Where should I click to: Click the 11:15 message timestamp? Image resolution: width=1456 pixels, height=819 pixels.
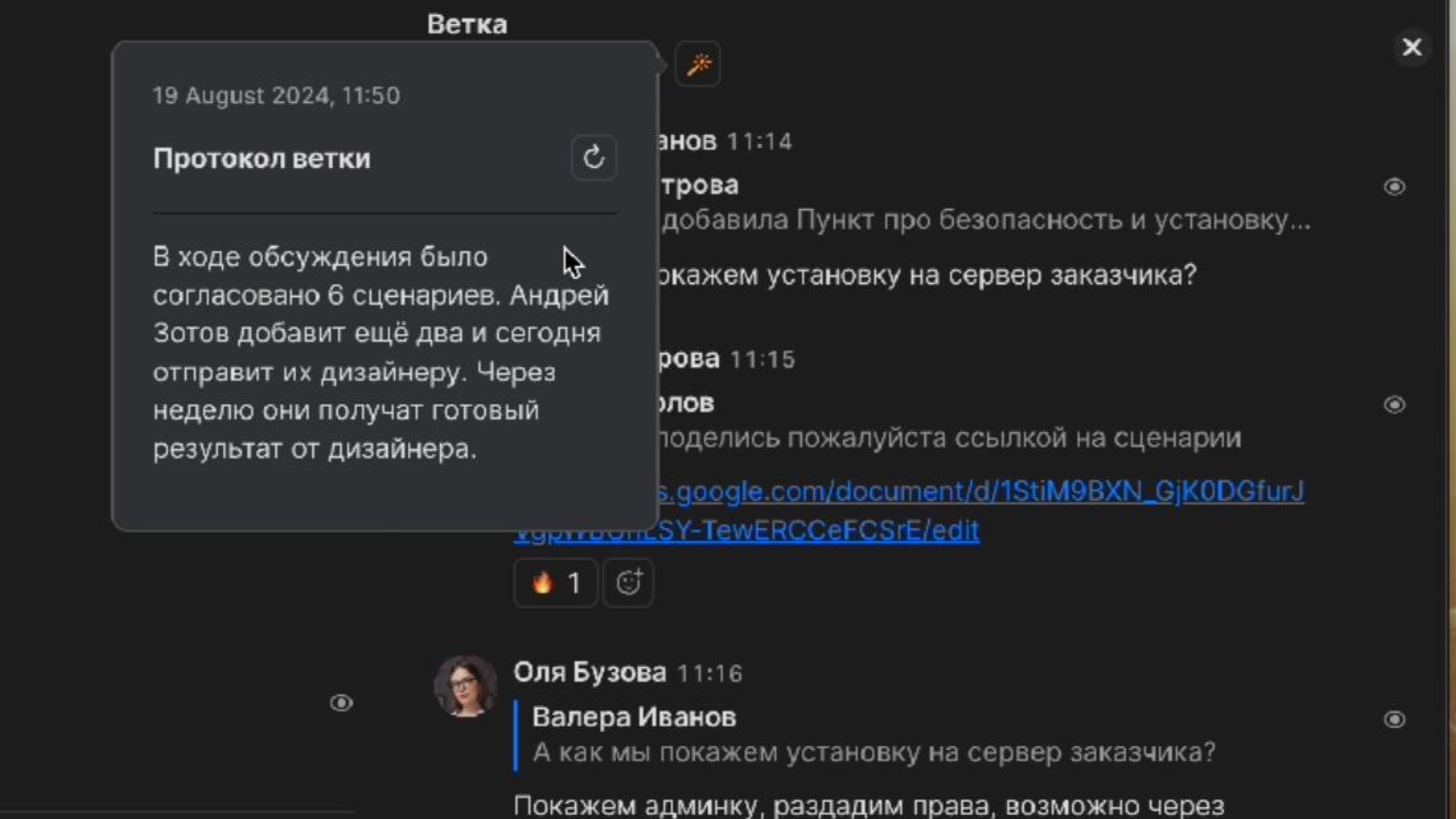pyautogui.click(x=762, y=360)
